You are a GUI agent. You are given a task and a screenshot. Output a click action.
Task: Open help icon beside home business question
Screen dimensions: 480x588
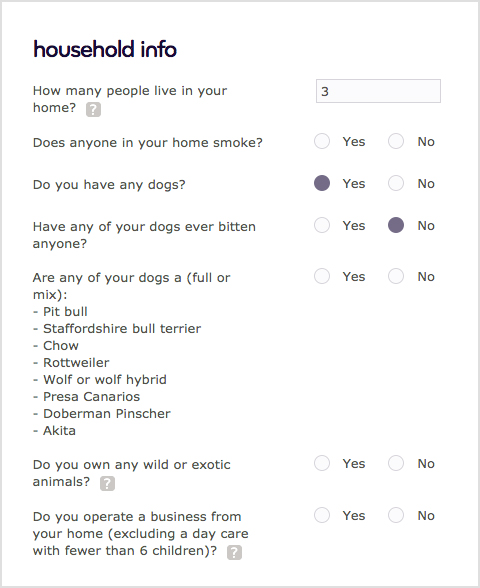click(234, 552)
